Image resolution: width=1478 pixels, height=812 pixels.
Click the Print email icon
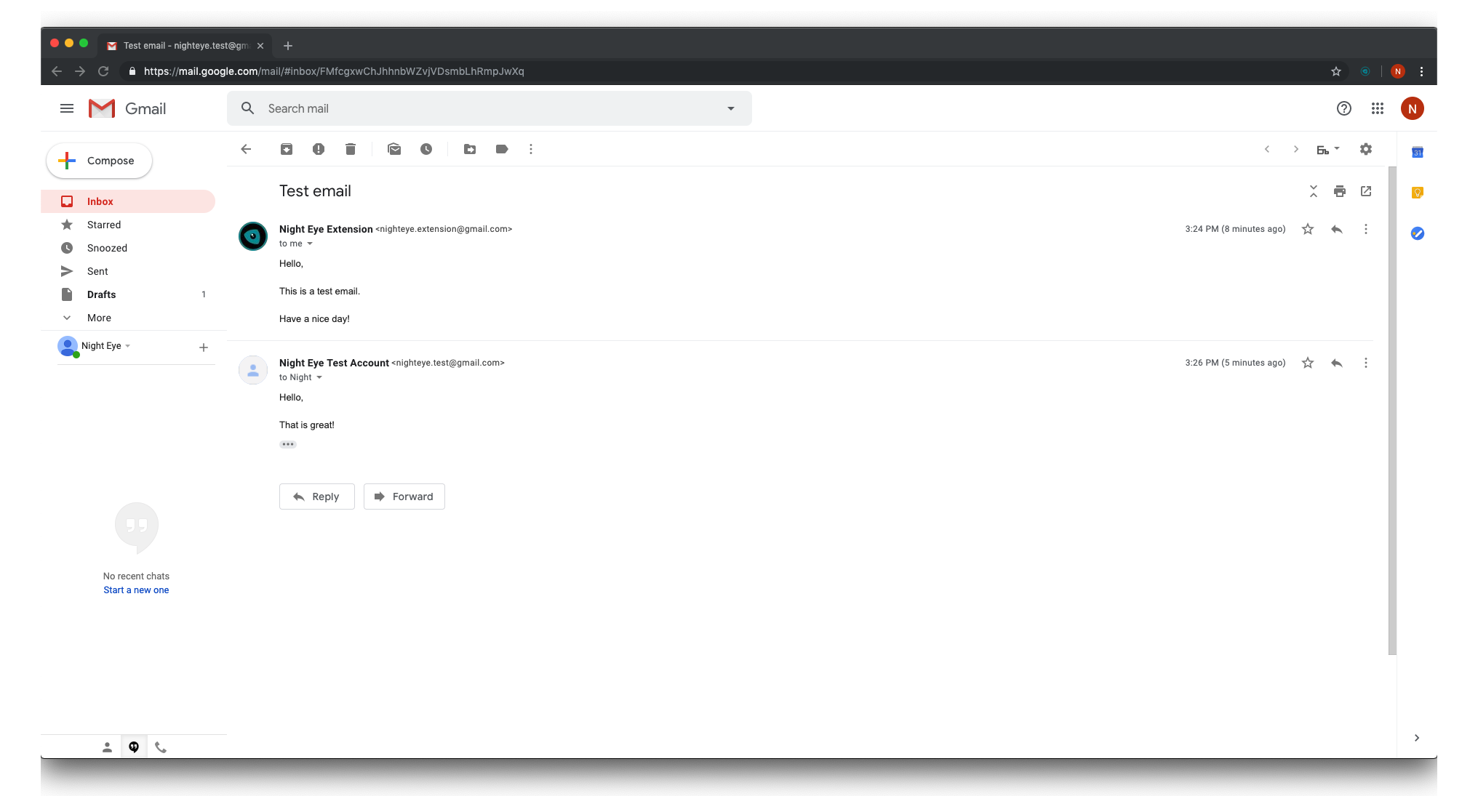tap(1339, 191)
